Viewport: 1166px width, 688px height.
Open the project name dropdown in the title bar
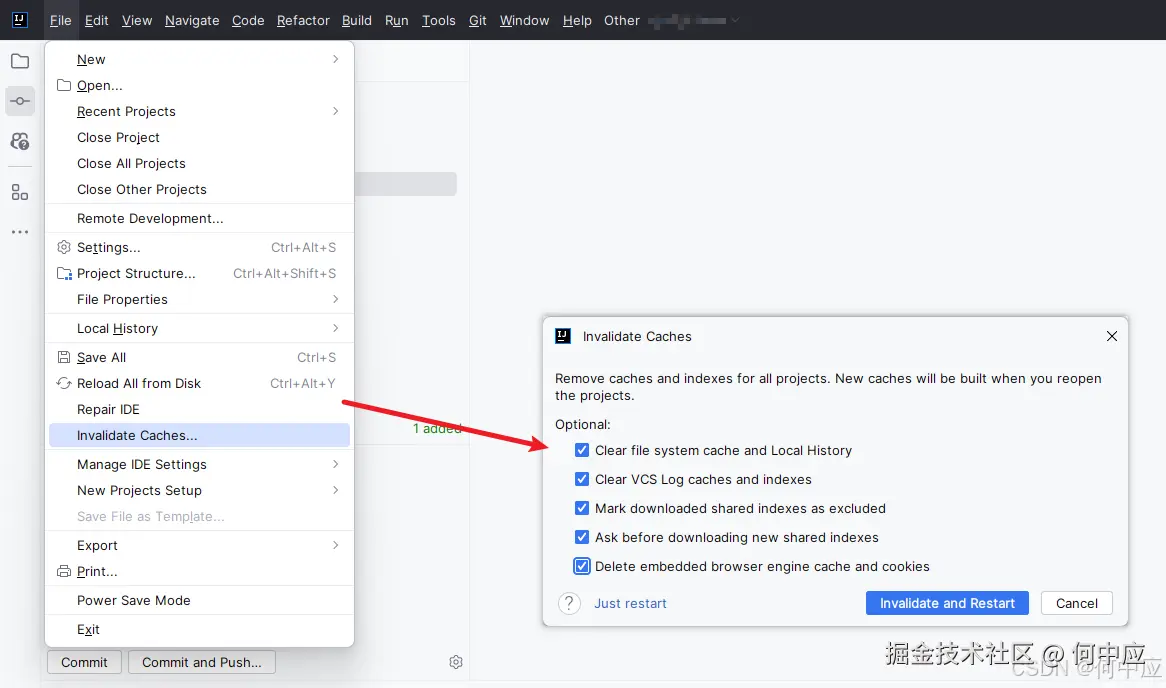pyautogui.click(x=693, y=21)
